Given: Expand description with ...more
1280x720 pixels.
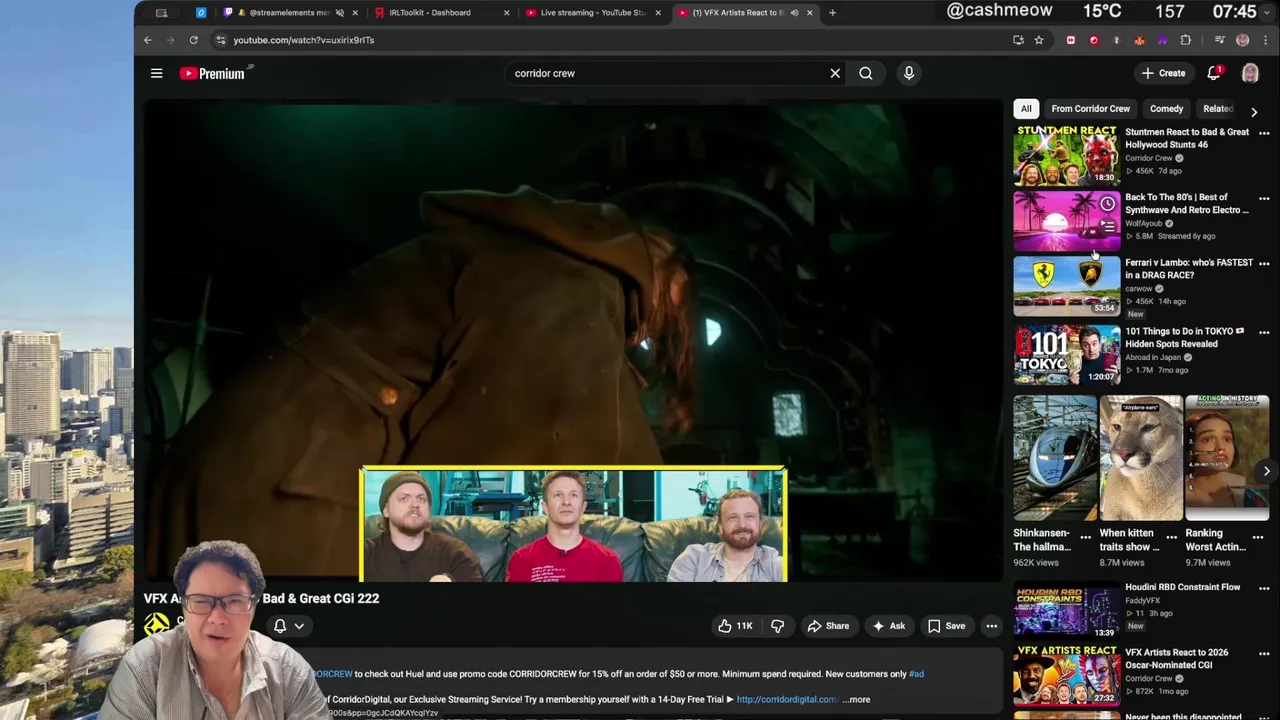Looking at the screenshot, I should pyautogui.click(x=857, y=699).
